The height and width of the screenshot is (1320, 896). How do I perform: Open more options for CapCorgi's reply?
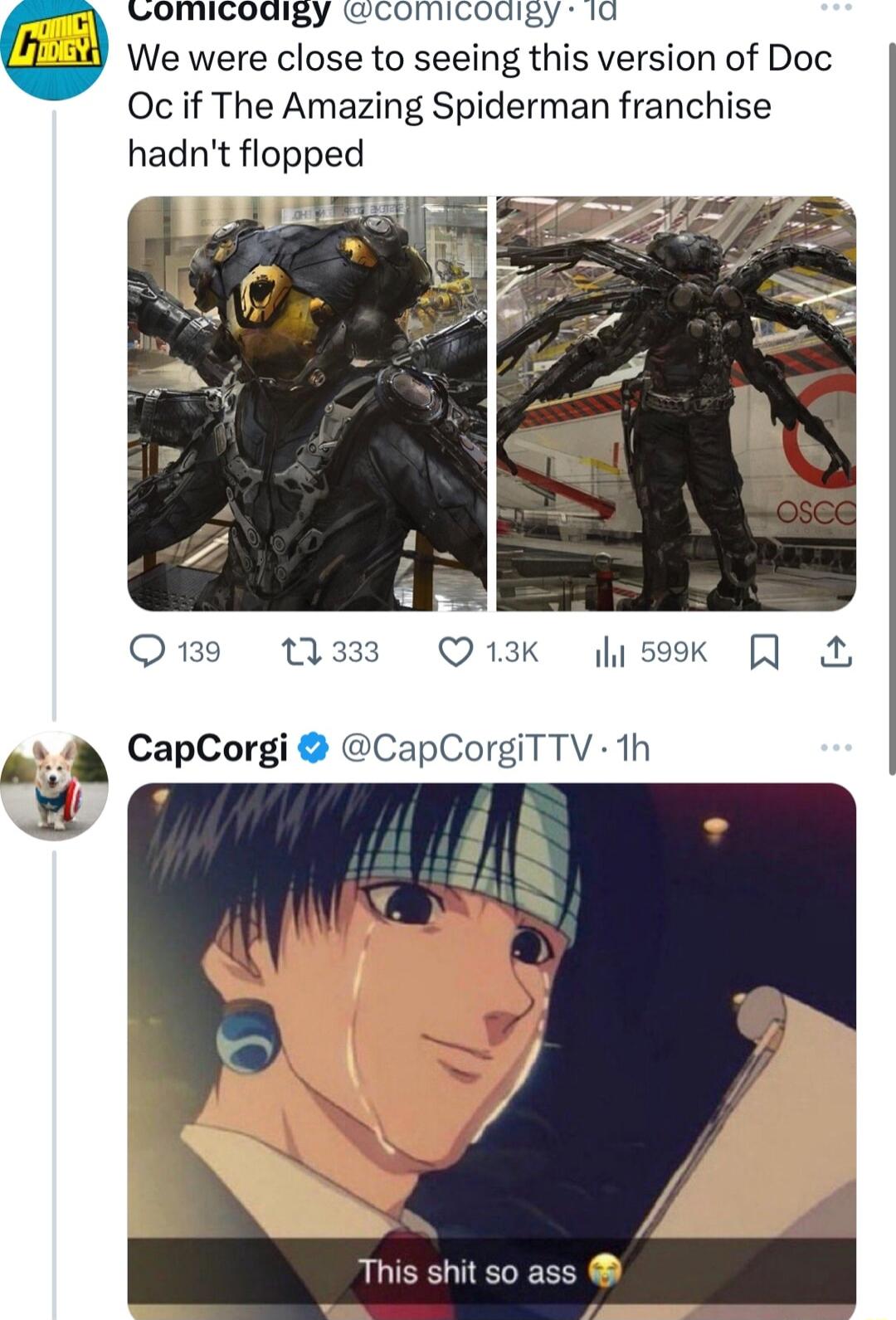pos(835,748)
